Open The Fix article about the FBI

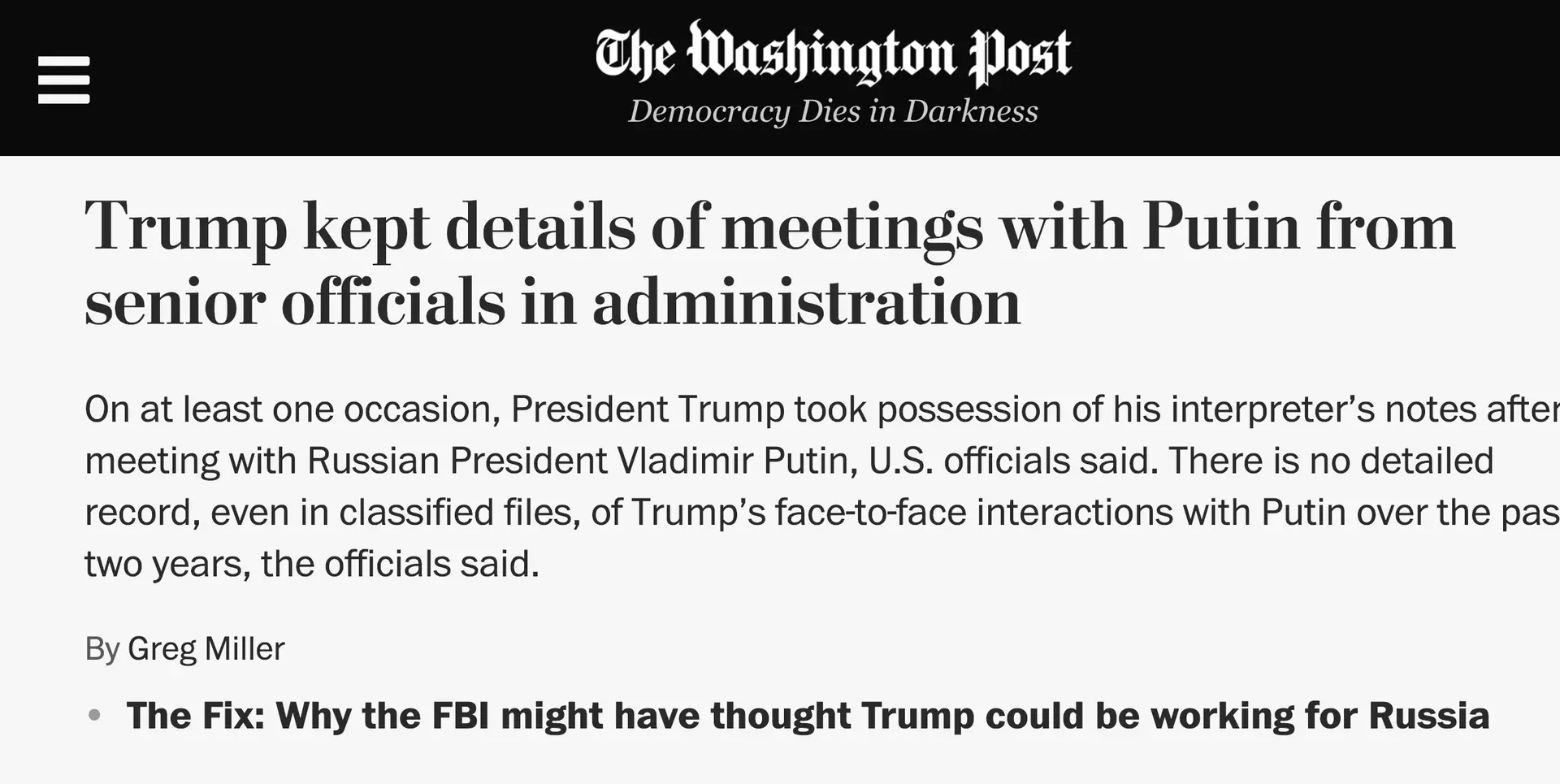808,716
